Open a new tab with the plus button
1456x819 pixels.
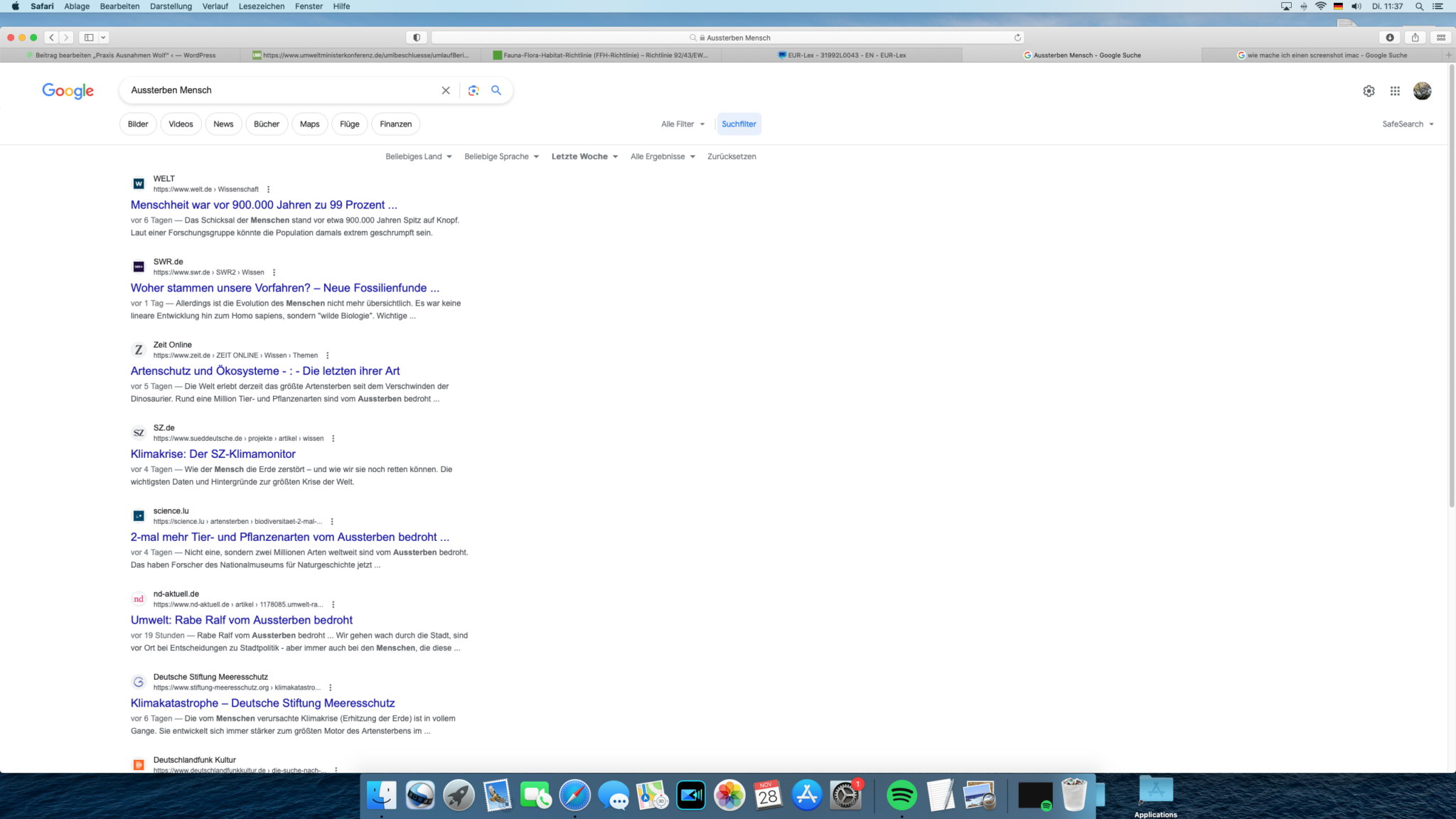pos(1449,55)
